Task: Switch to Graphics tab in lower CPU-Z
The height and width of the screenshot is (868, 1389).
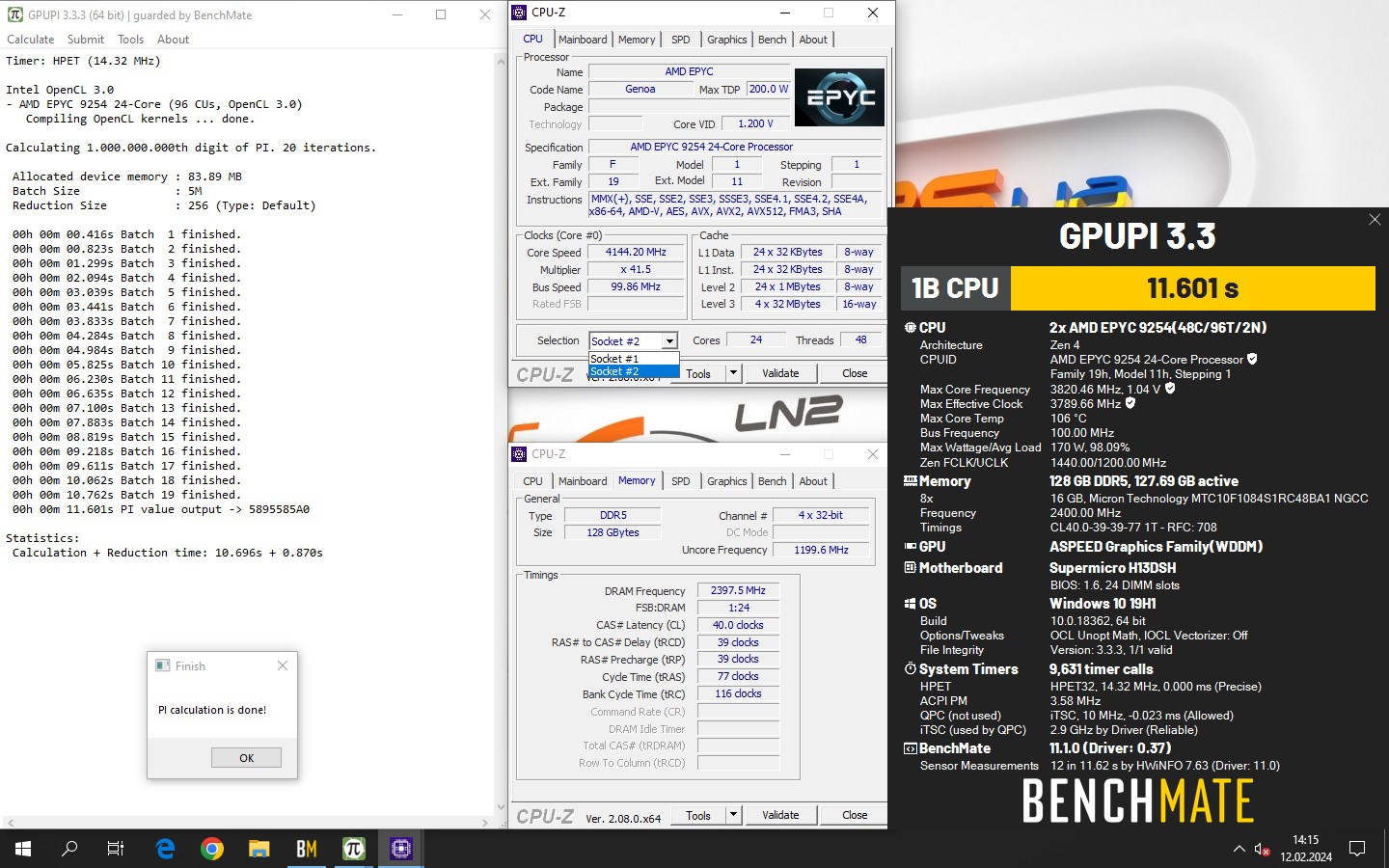Action: point(726,481)
